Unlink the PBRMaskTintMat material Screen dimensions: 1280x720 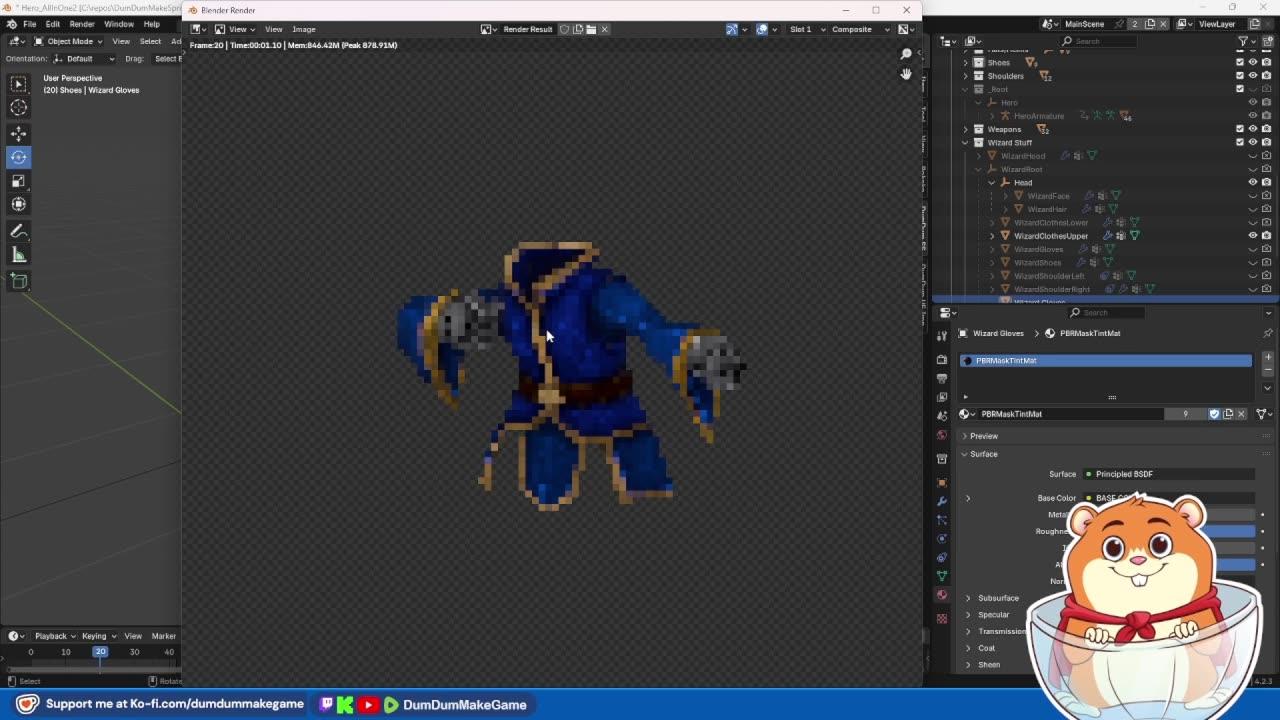tap(1242, 414)
